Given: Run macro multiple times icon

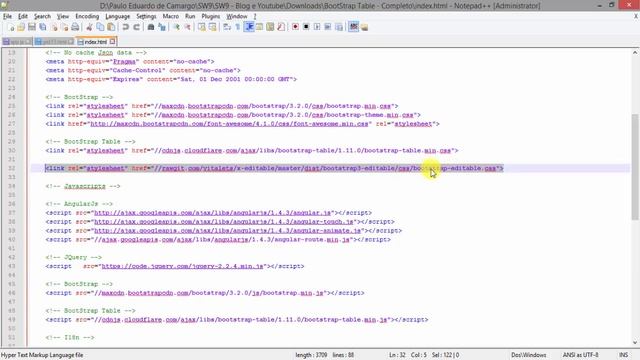Looking at the screenshot, I should pyautogui.click(x=328, y=27).
